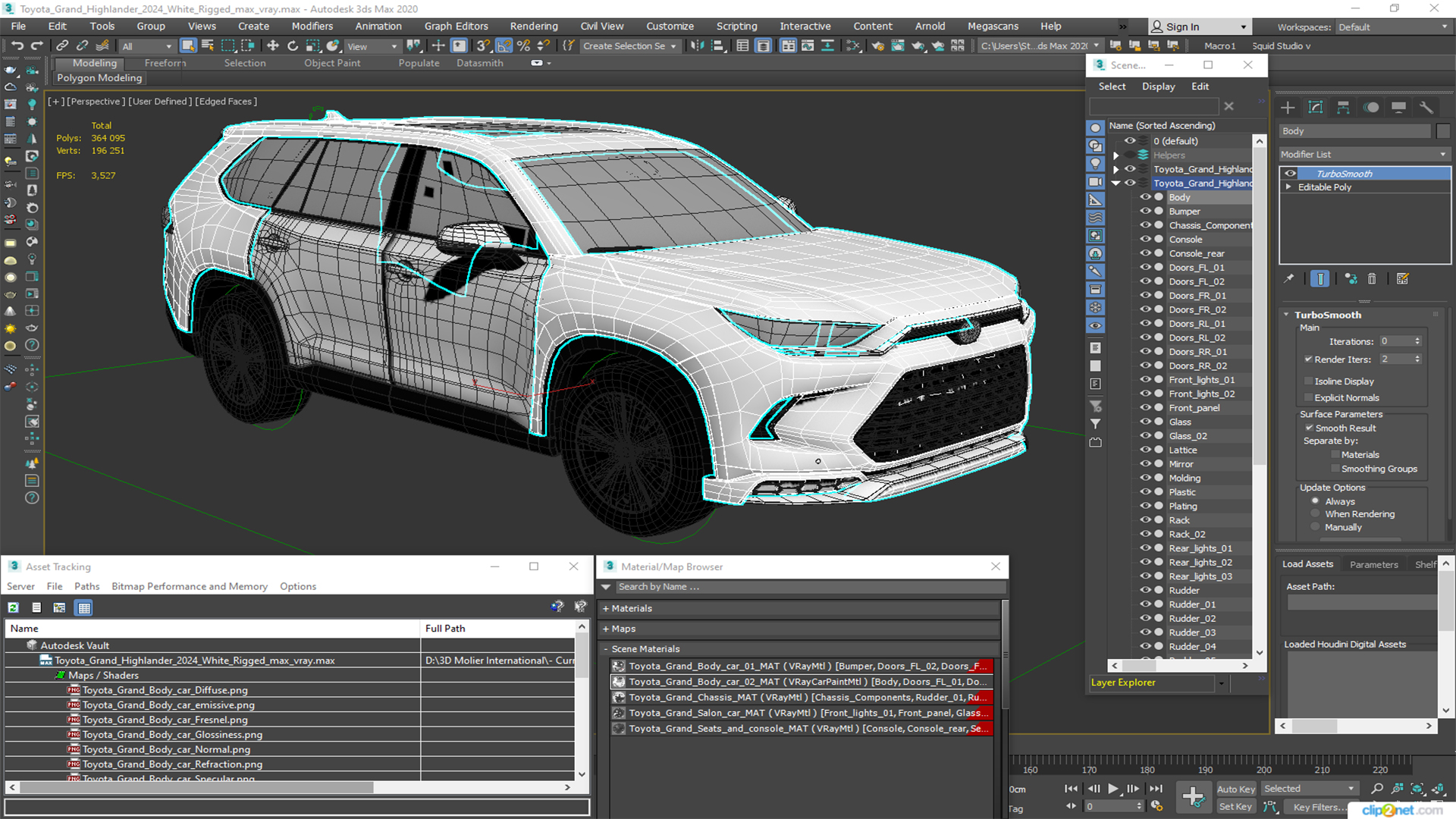This screenshot has height=819, width=1456.
Task: Expand the Editable Poly stack entry
Action: 1288,187
